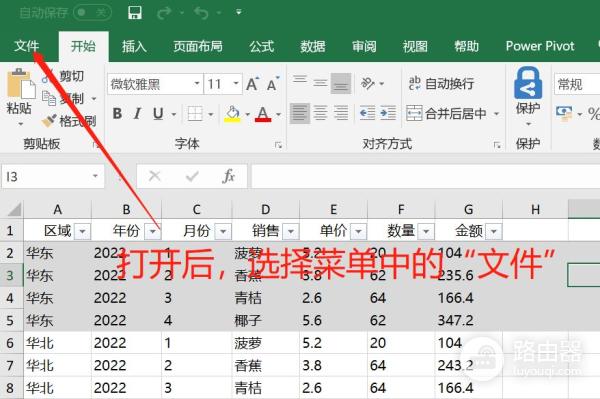Open the Customize Quick Access Toolbar arrow

click(238, 12)
